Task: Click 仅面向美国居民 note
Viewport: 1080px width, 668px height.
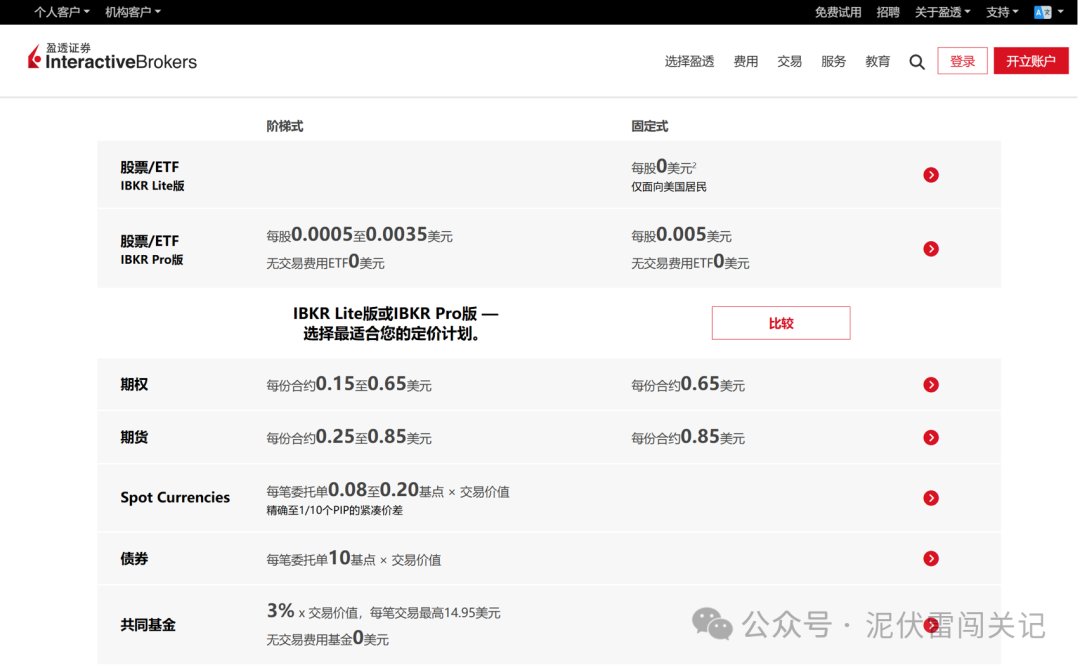Action: tap(669, 187)
